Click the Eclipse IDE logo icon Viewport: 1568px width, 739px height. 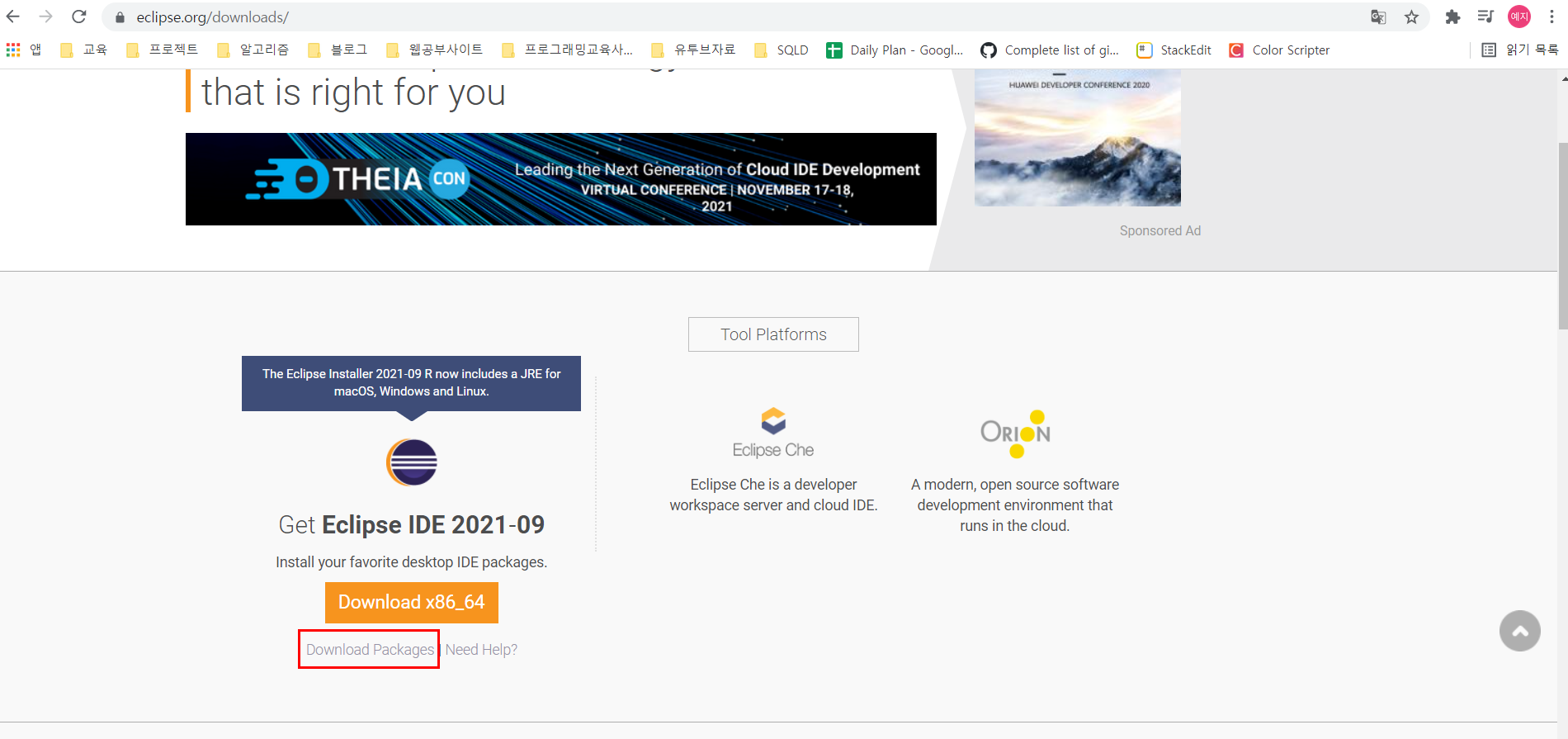[x=412, y=462]
